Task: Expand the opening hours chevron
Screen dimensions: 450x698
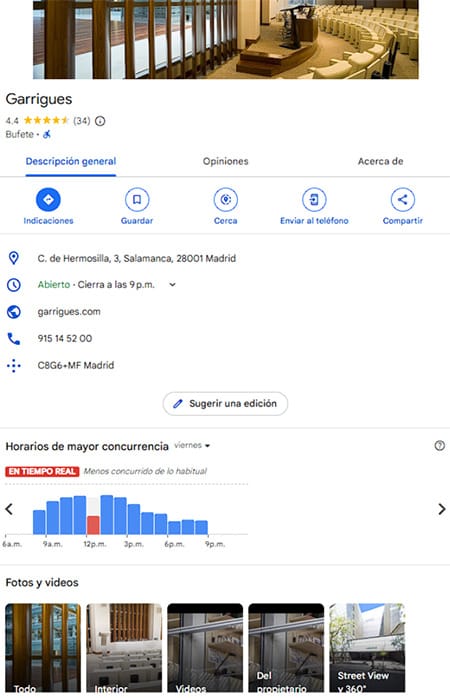Action: [x=172, y=285]
